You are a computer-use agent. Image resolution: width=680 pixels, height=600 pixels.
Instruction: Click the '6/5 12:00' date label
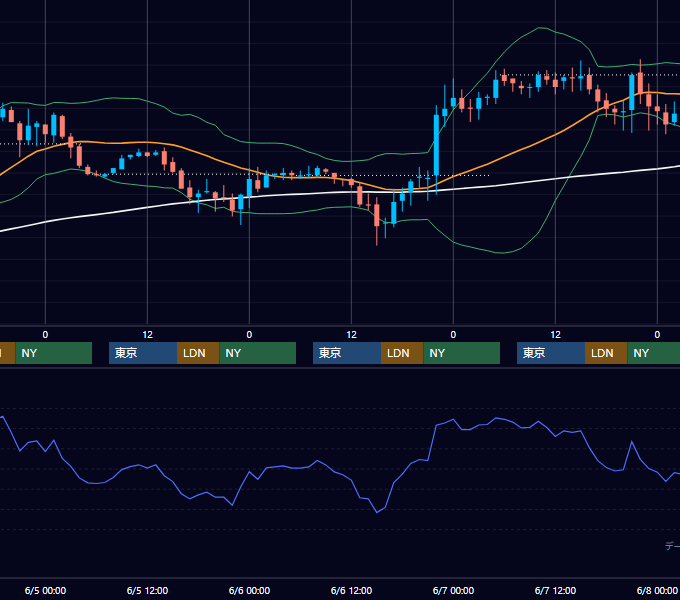pos(147,590)
